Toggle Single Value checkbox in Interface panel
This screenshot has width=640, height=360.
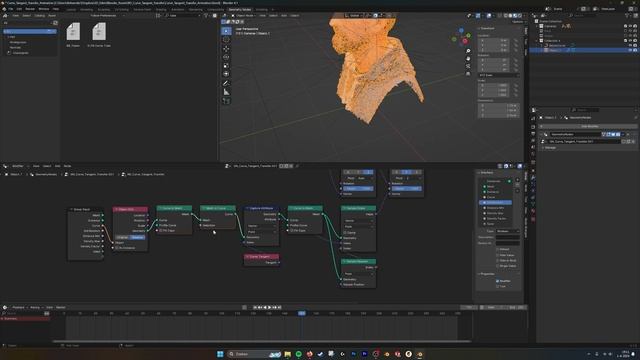pos(498,266)
